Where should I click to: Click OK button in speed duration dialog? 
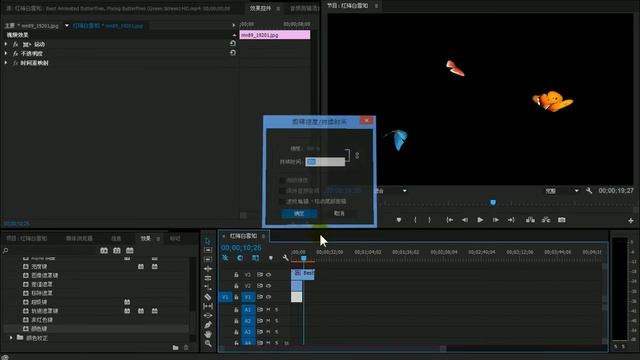click(299, 213)
